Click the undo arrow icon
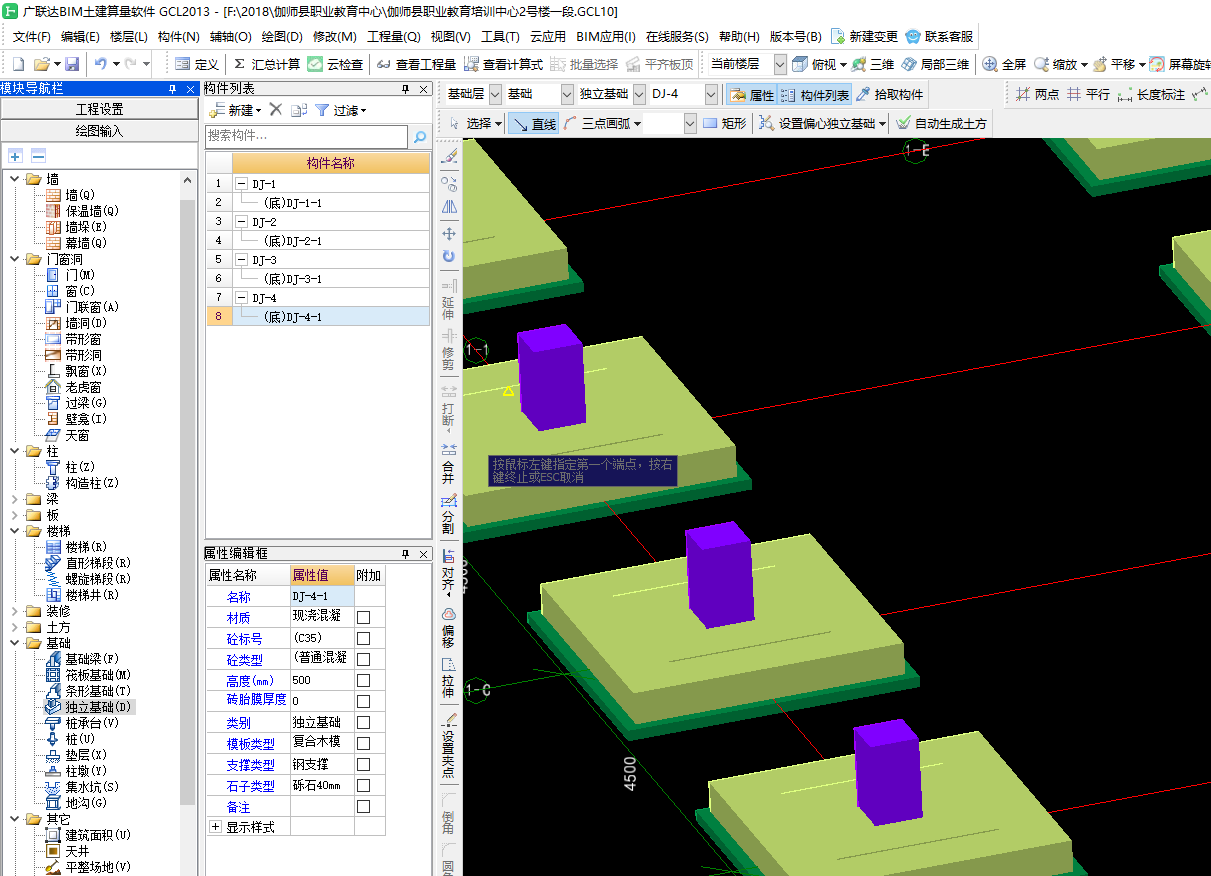 click(101, 64)
